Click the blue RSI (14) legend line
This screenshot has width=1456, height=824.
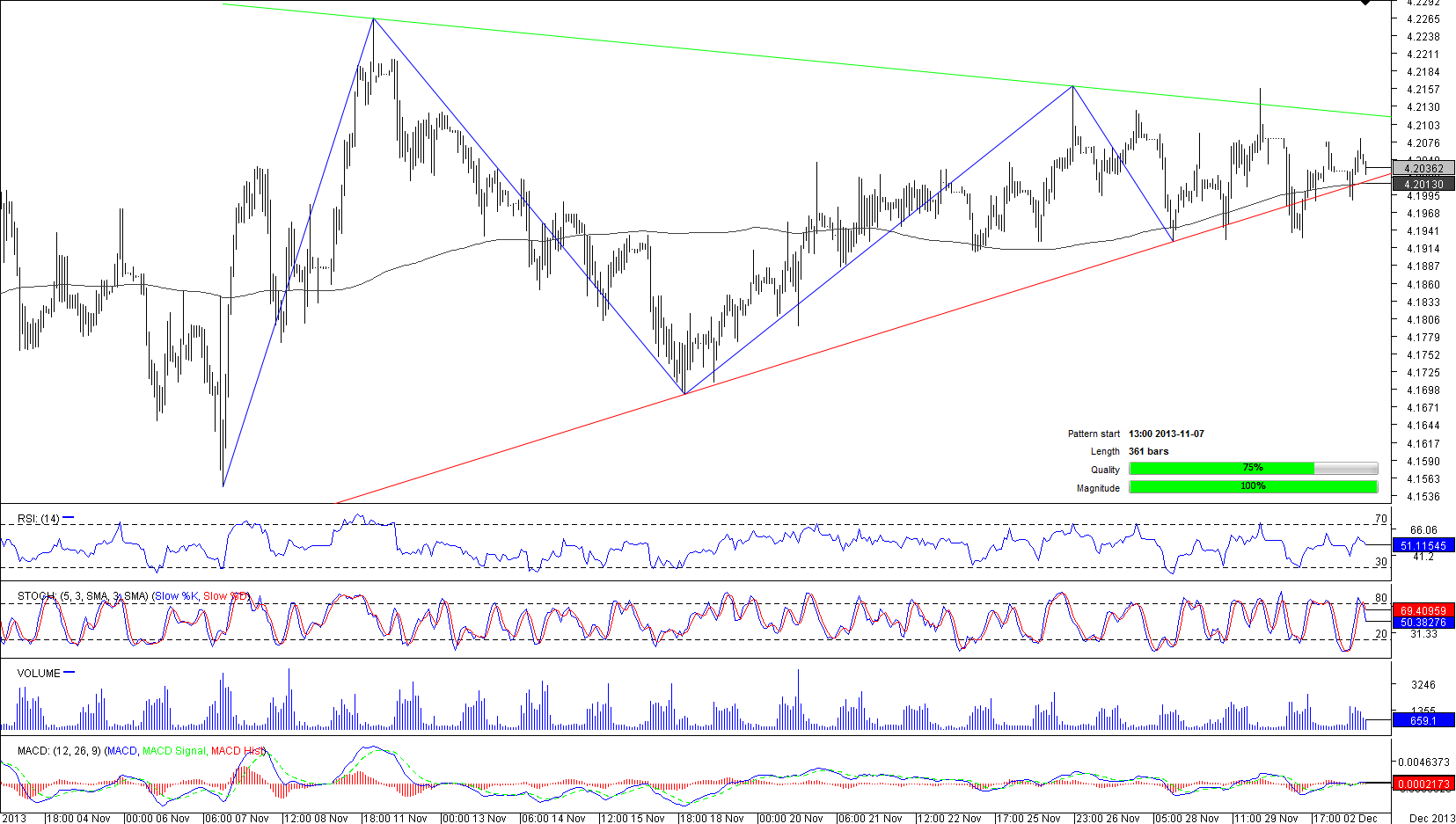tap(69, 518)
